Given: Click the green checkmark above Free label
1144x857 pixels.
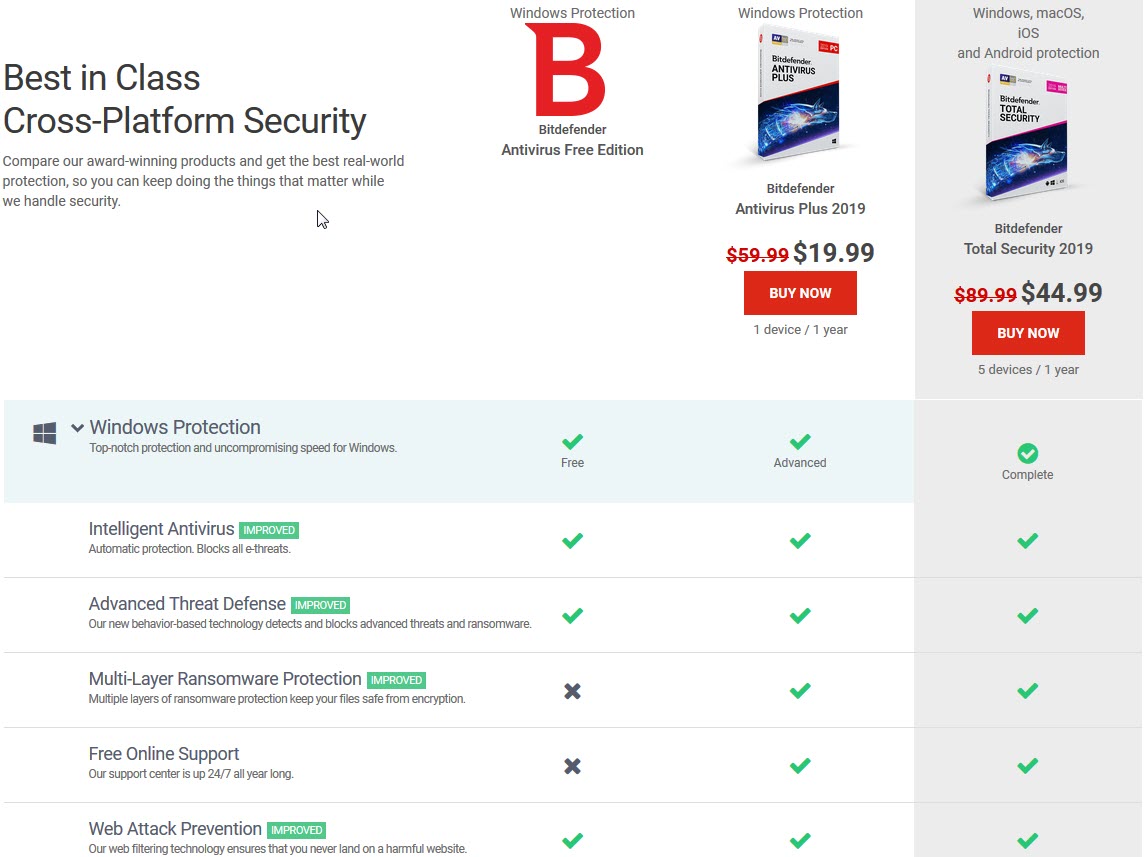Looking at the screenshot, I should click(x=572, y=441).
